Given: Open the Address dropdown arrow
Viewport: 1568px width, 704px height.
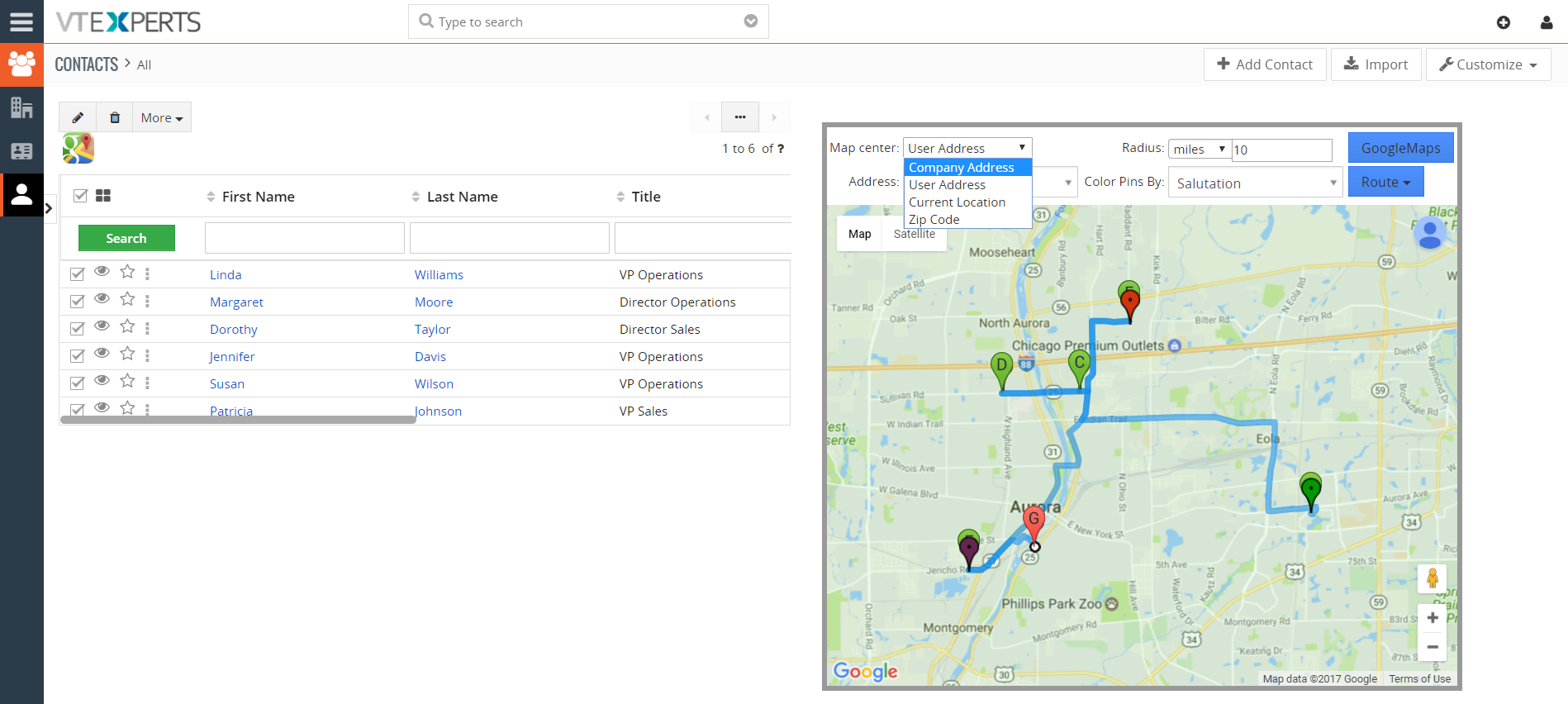Looking at the screenshot, I should 1067,183.
